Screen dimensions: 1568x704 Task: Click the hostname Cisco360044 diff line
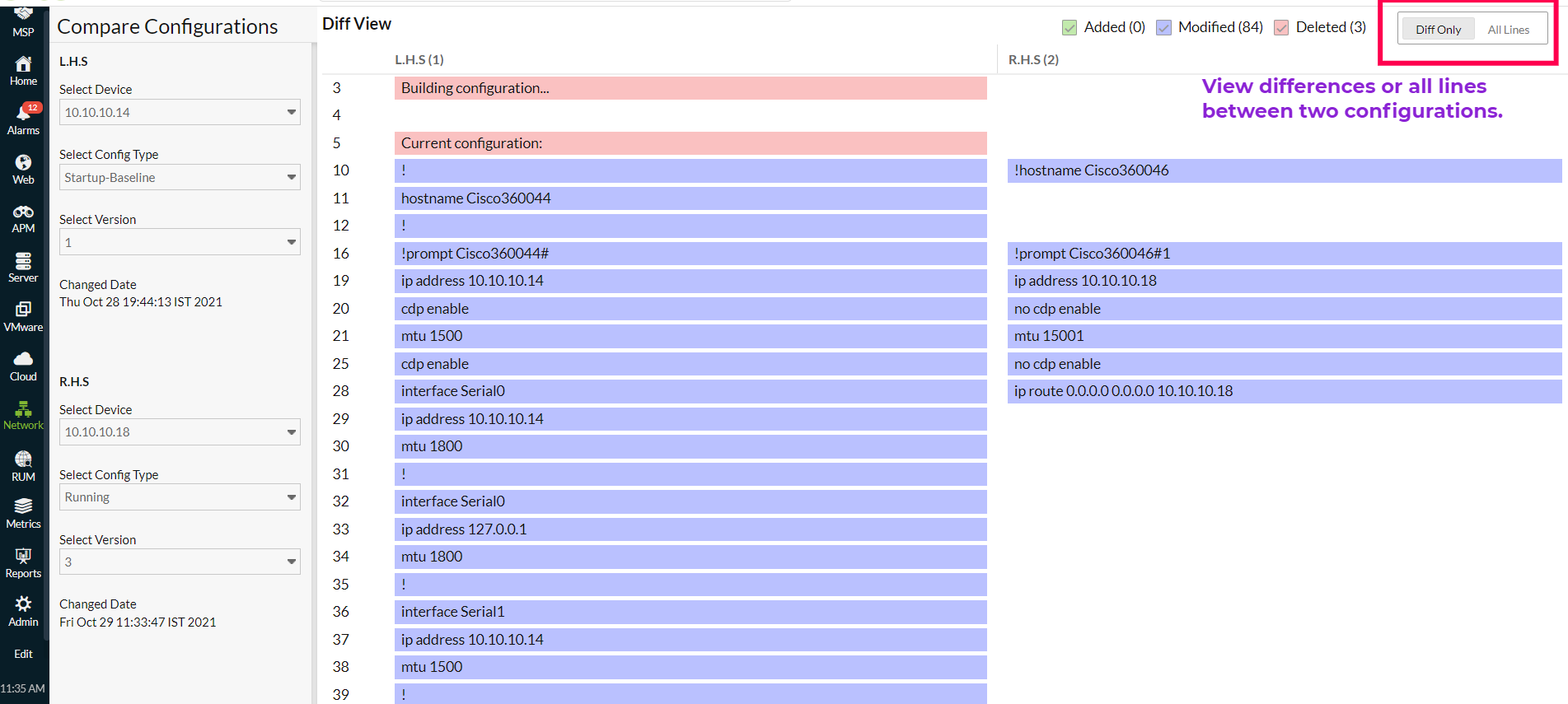click(x=690, y=198)
